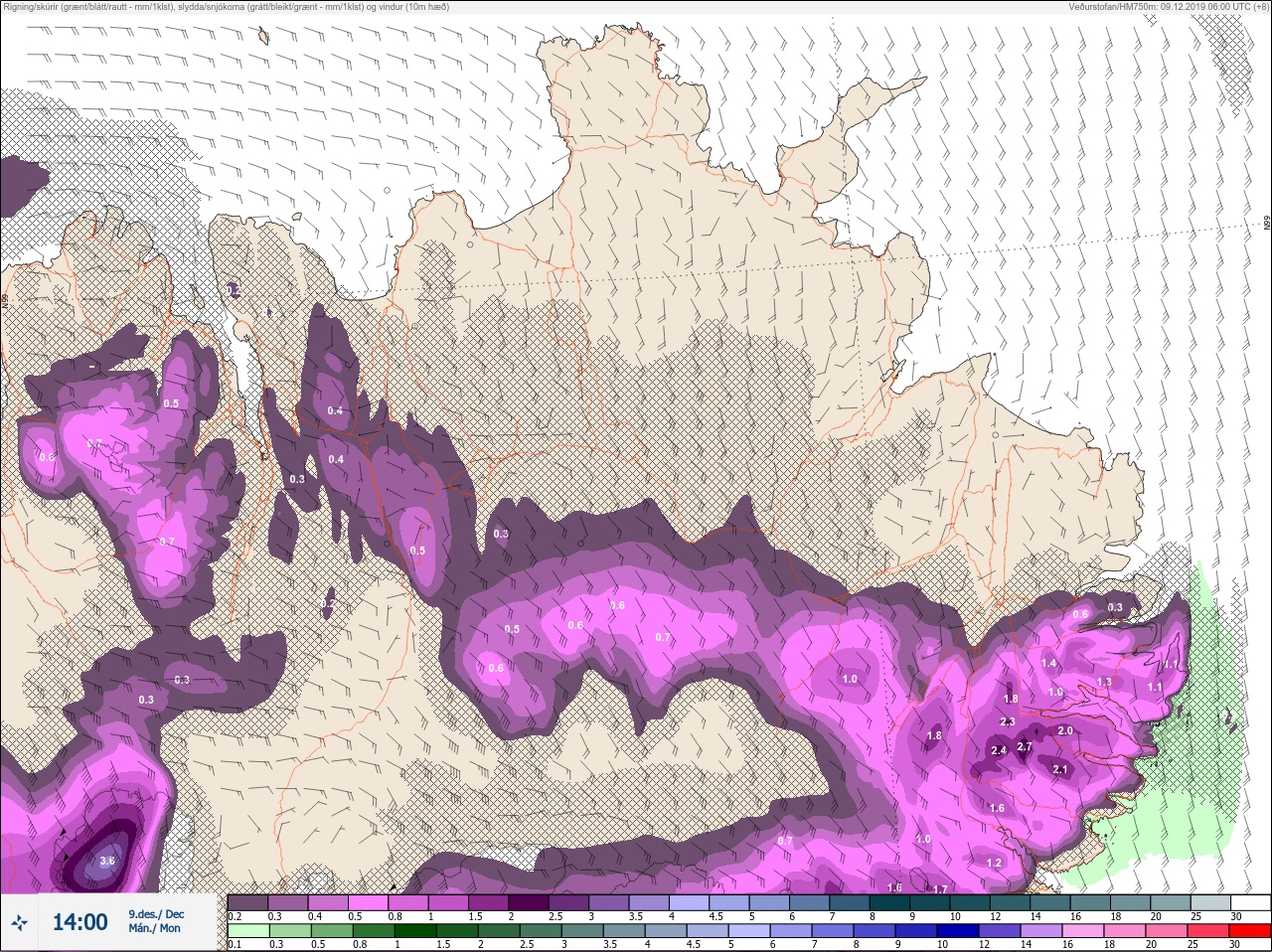Click the 'Mán./ Mon' weekday label
Screen dimensions: 1272x952
(155, 928)
